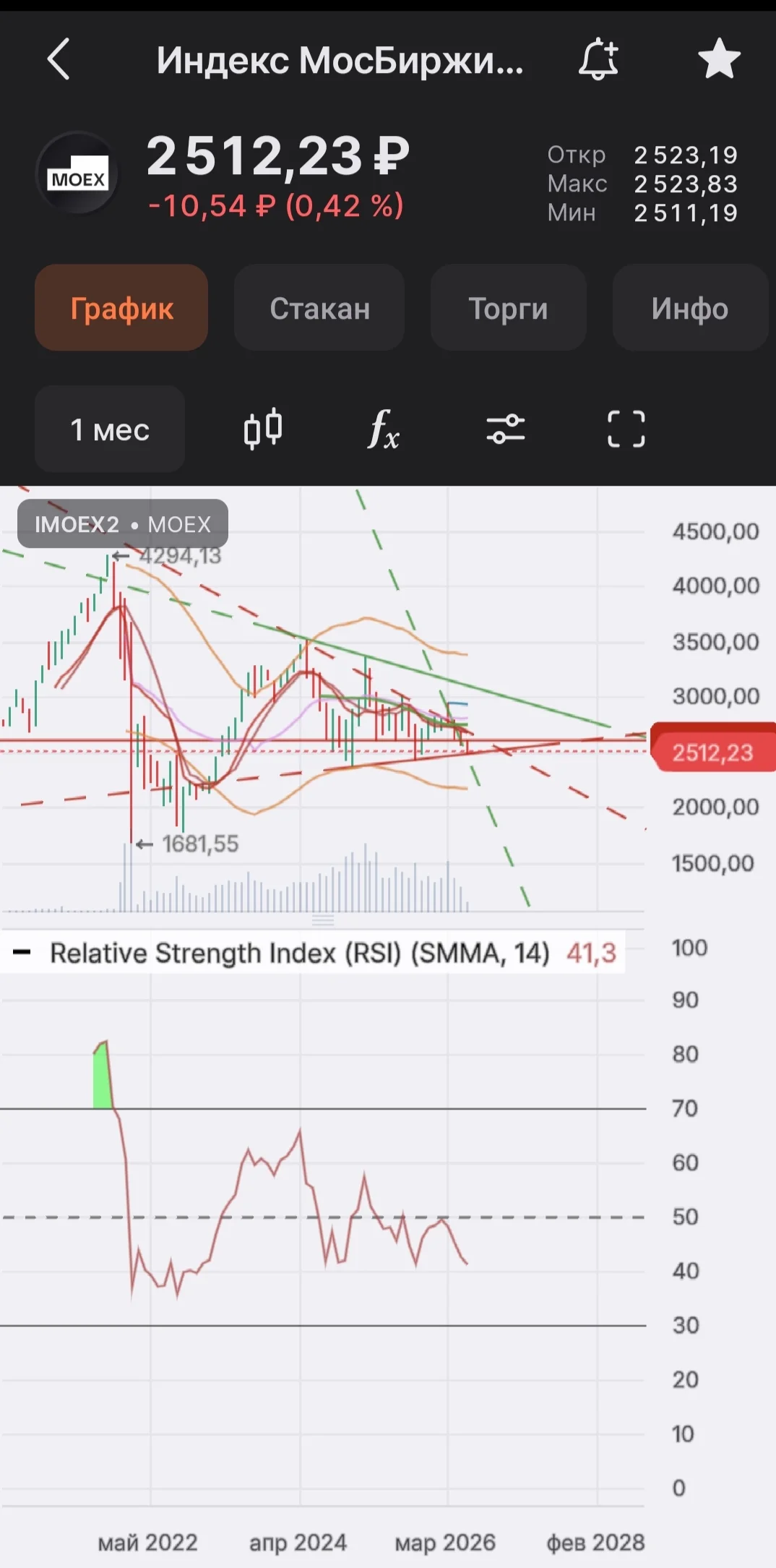776x1568 pixels.
Task: Tap апр 2024 on time axis
Action: (x=298, y=1542)
